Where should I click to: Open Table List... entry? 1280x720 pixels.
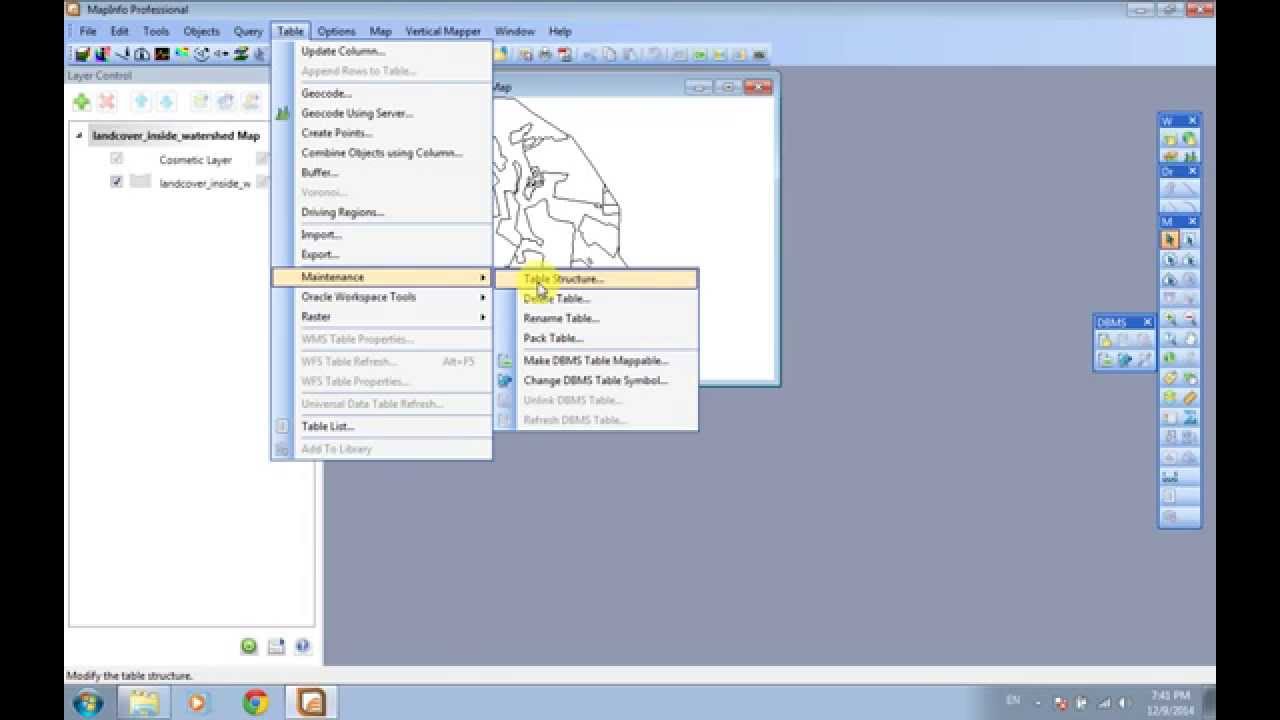click(382, 426)
